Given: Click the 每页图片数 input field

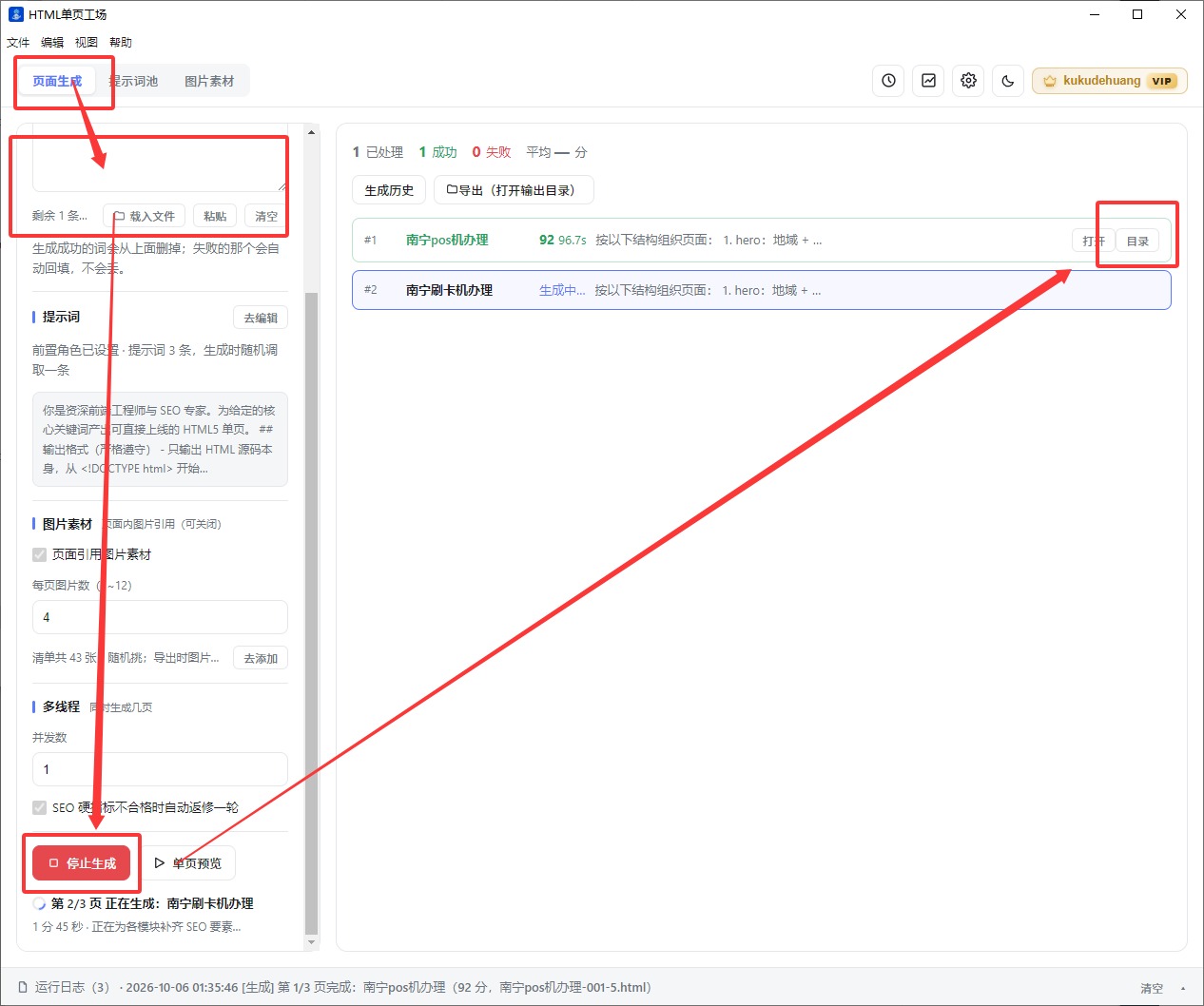Looking at the screenshot, I should pyautogui.click(x=160, y=617).
